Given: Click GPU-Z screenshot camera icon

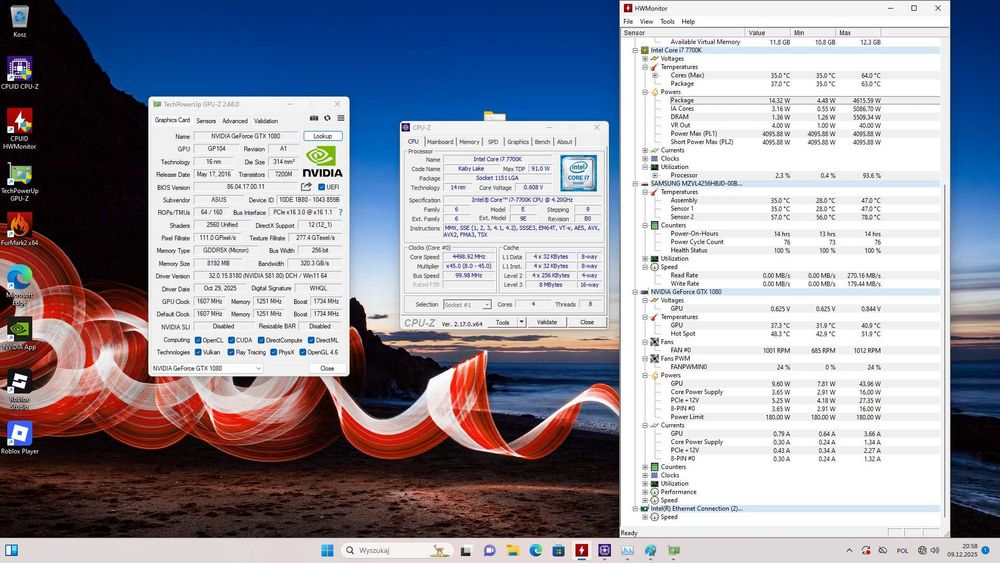Looking at the screenshot, I should (x=314, y=119).
